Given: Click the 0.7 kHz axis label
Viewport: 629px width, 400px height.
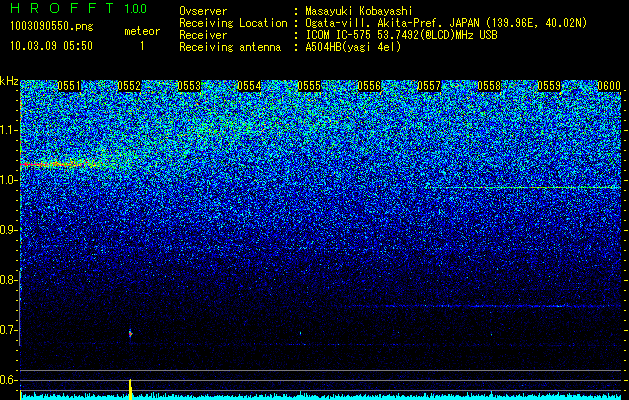Looking at the screenshot, I should tap(9, 330).
